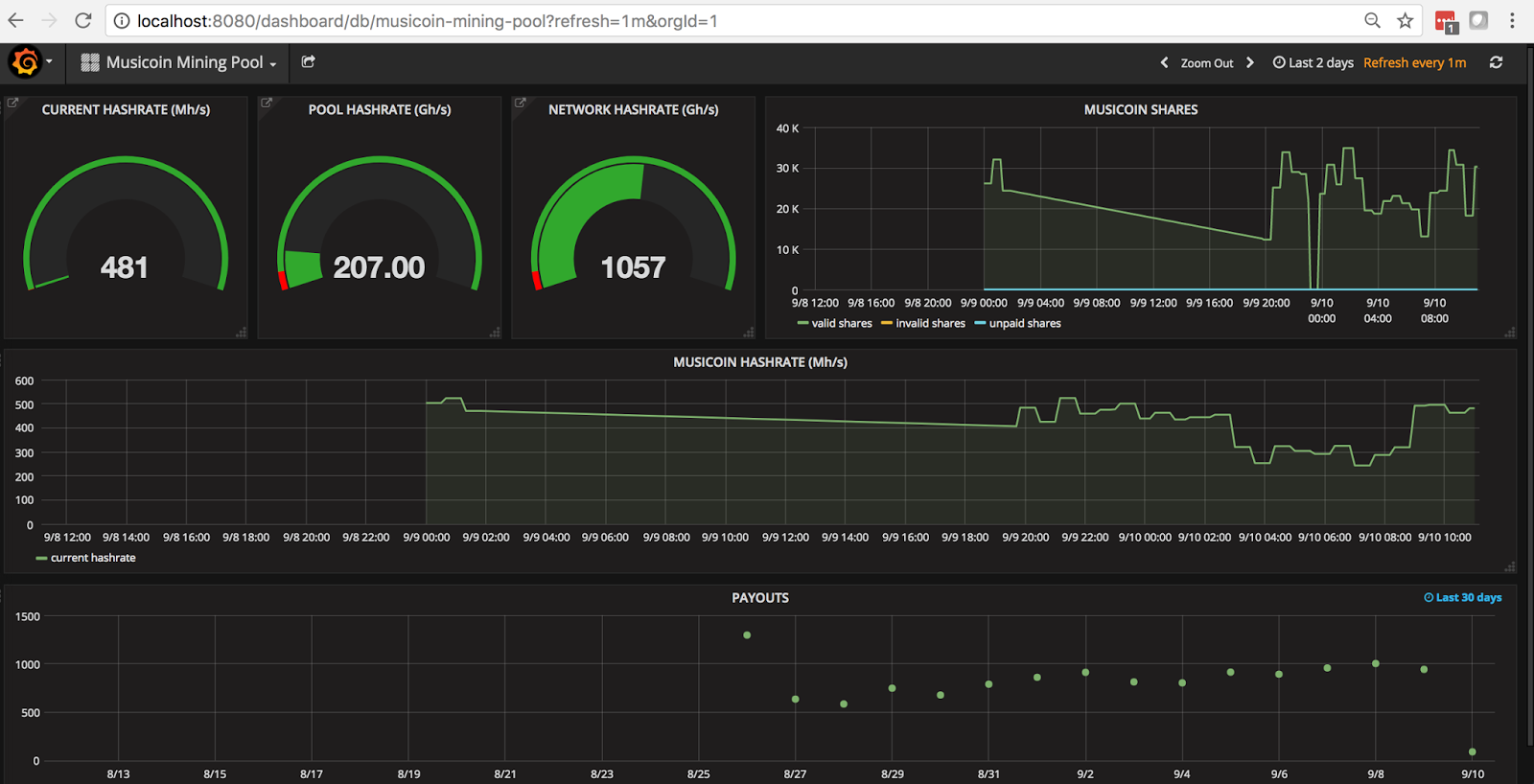Open the Musicoin Shares panel title menu
The height and width of the screenshot is (784, 1534).
(1141, 109)
